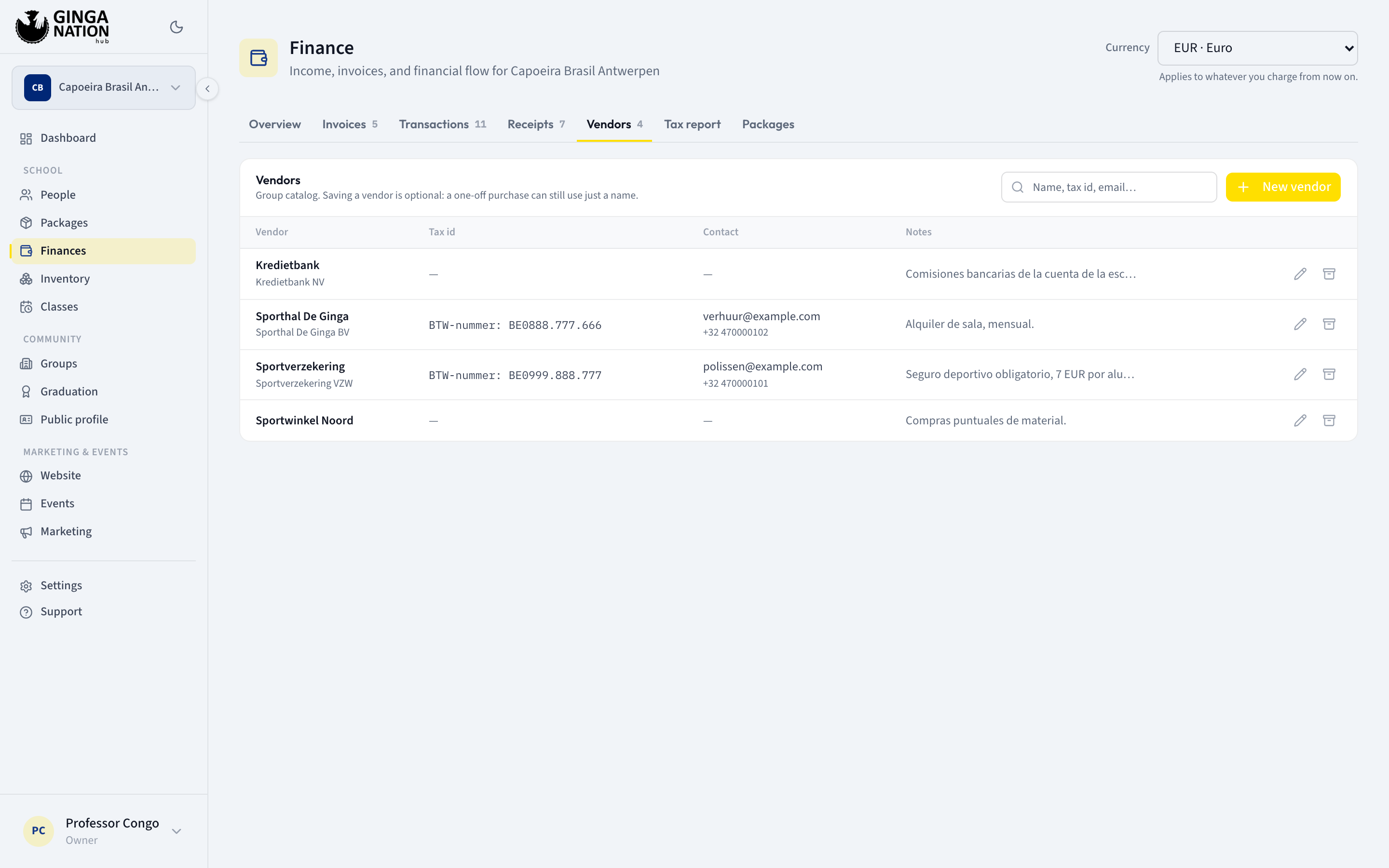Open Settings in sidebar

click(x=103, y=585)
